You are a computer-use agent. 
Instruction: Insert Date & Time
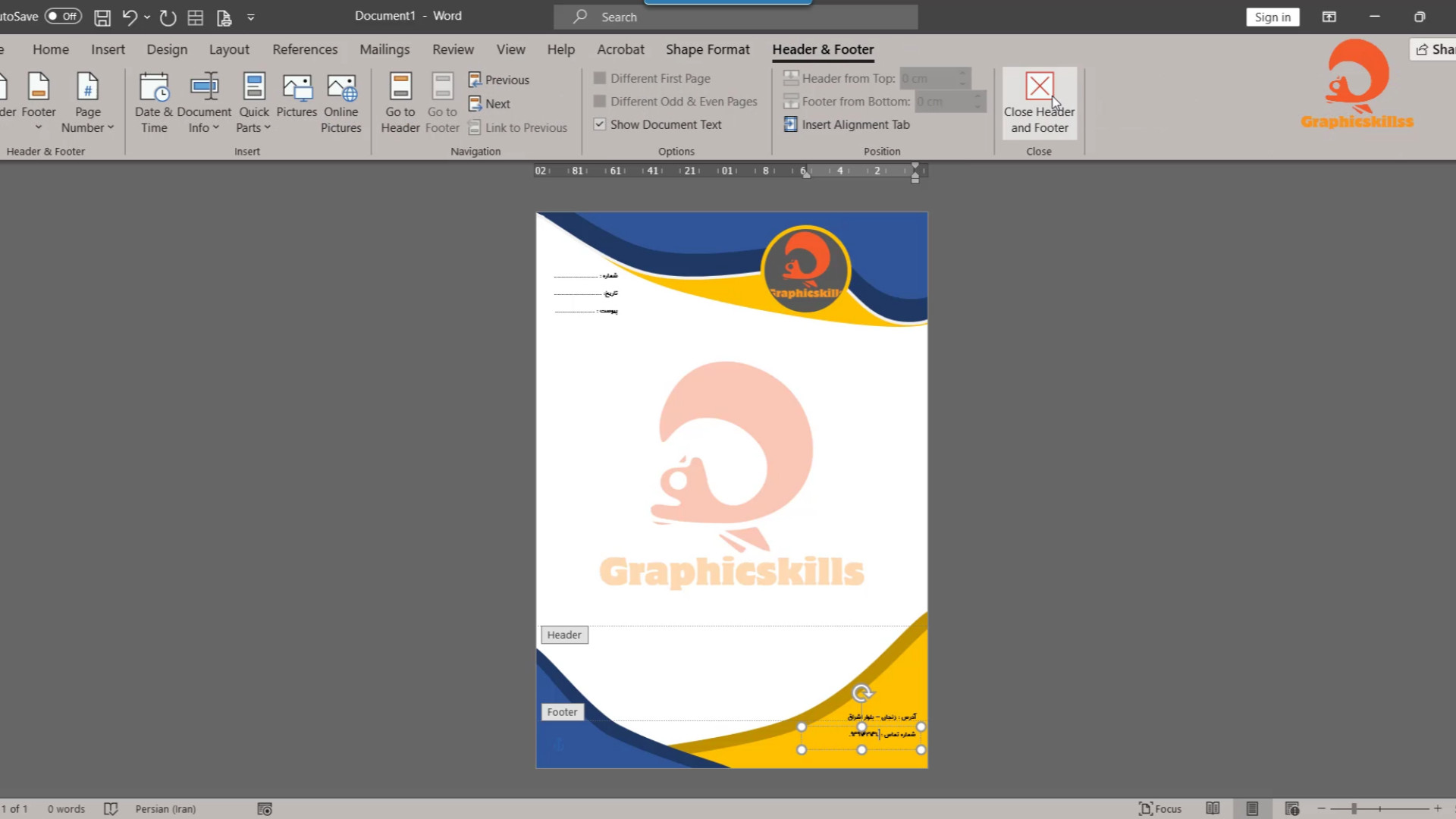pos(154,103)
